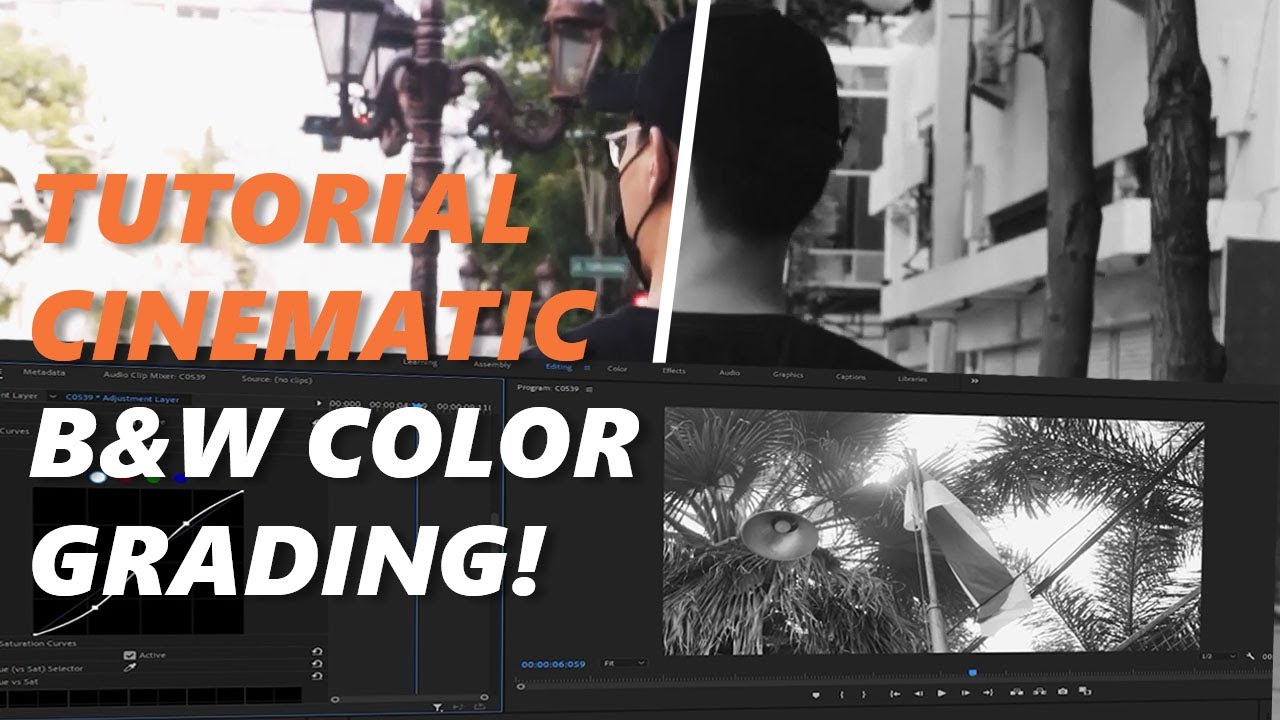Open the Audio Clip Mixer: C0539 tab
The height and width of the screenshot is (720, 1280).
click(x=153, y=376)
